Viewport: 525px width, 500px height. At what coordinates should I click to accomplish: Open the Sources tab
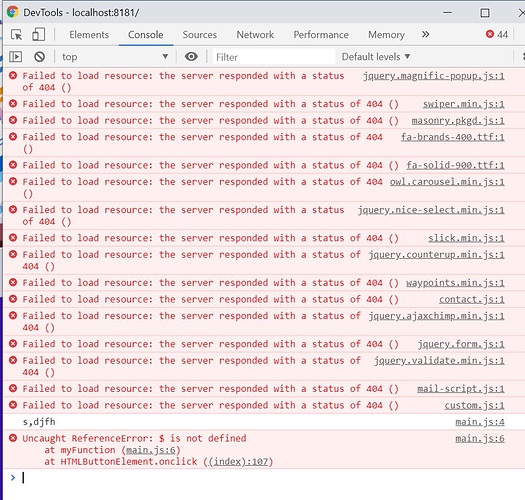click(x=200, y=34)
